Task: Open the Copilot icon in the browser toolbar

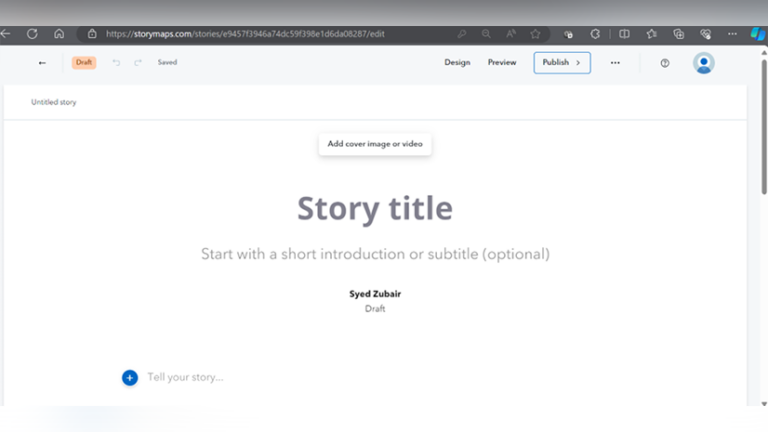Action: coord(758,34)
